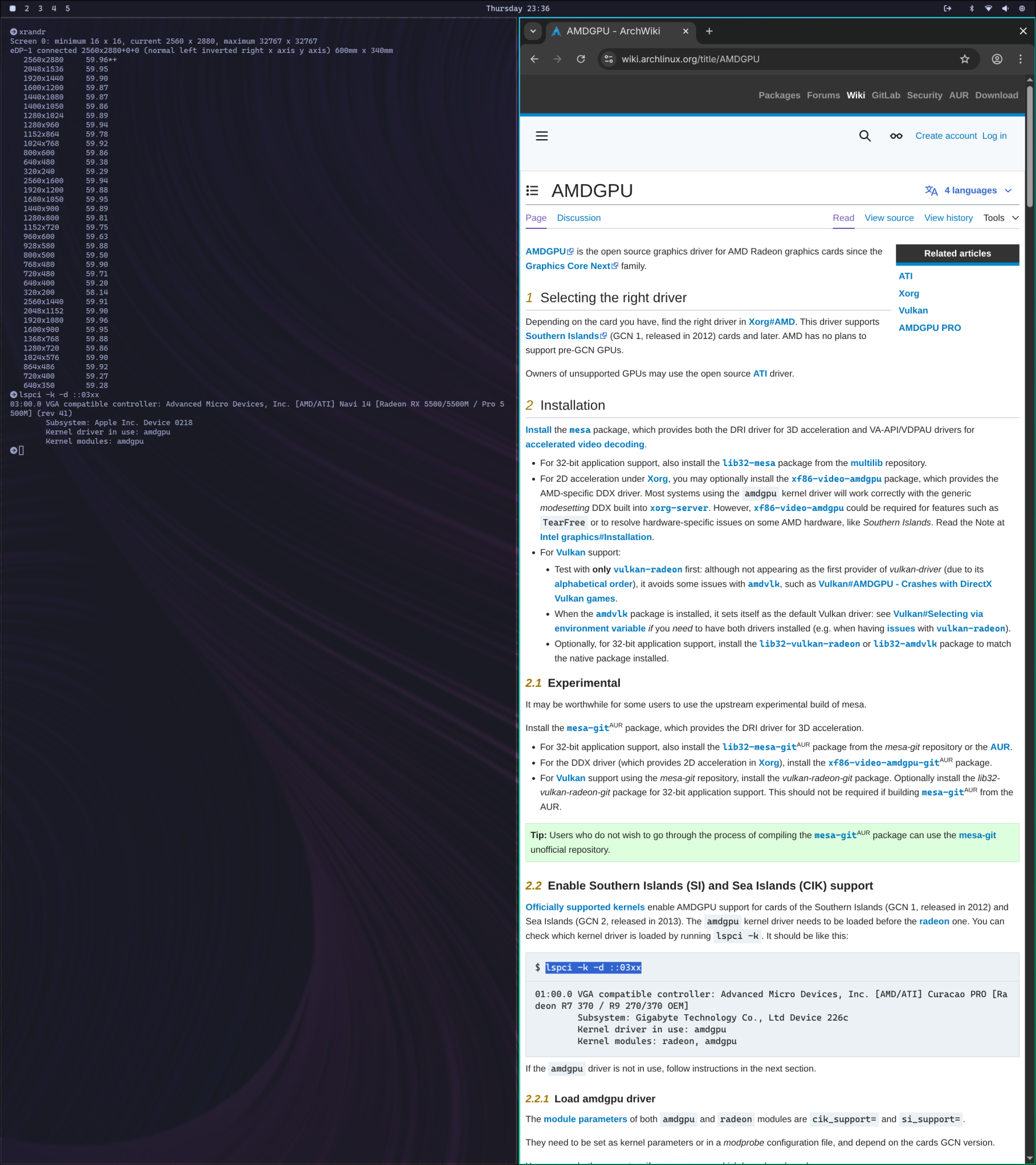Open the Vulkan related article
The height and width of the screenshot is (1165, 1036).
(913, 310)
